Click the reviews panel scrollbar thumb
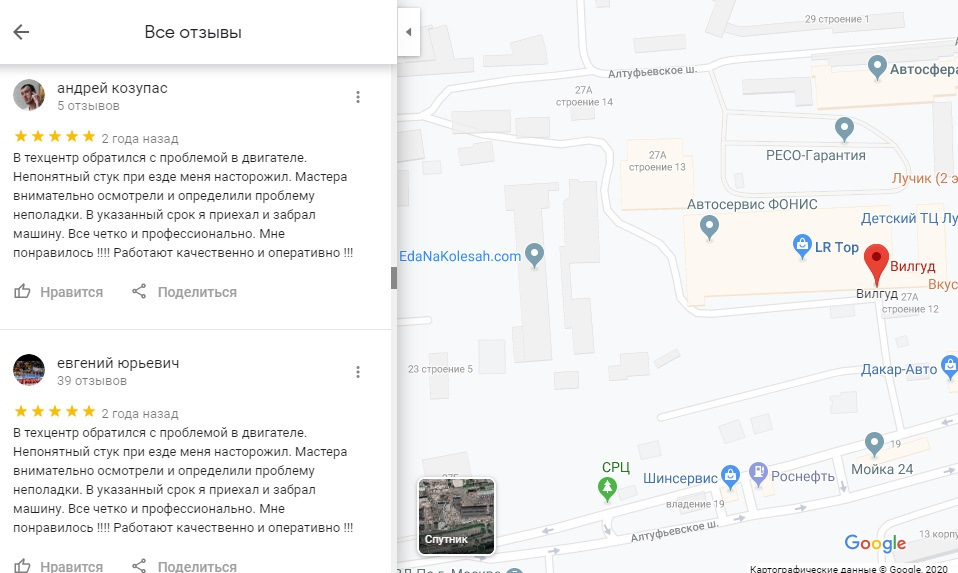 (394, 278)
